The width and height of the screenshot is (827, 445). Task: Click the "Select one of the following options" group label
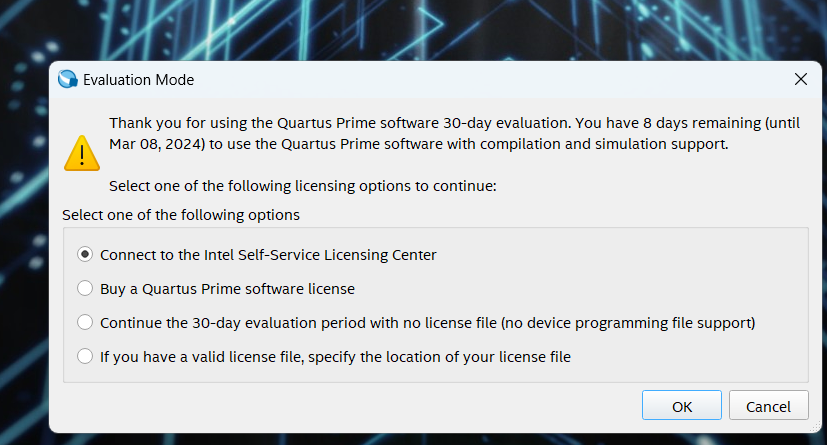[180, 215]
